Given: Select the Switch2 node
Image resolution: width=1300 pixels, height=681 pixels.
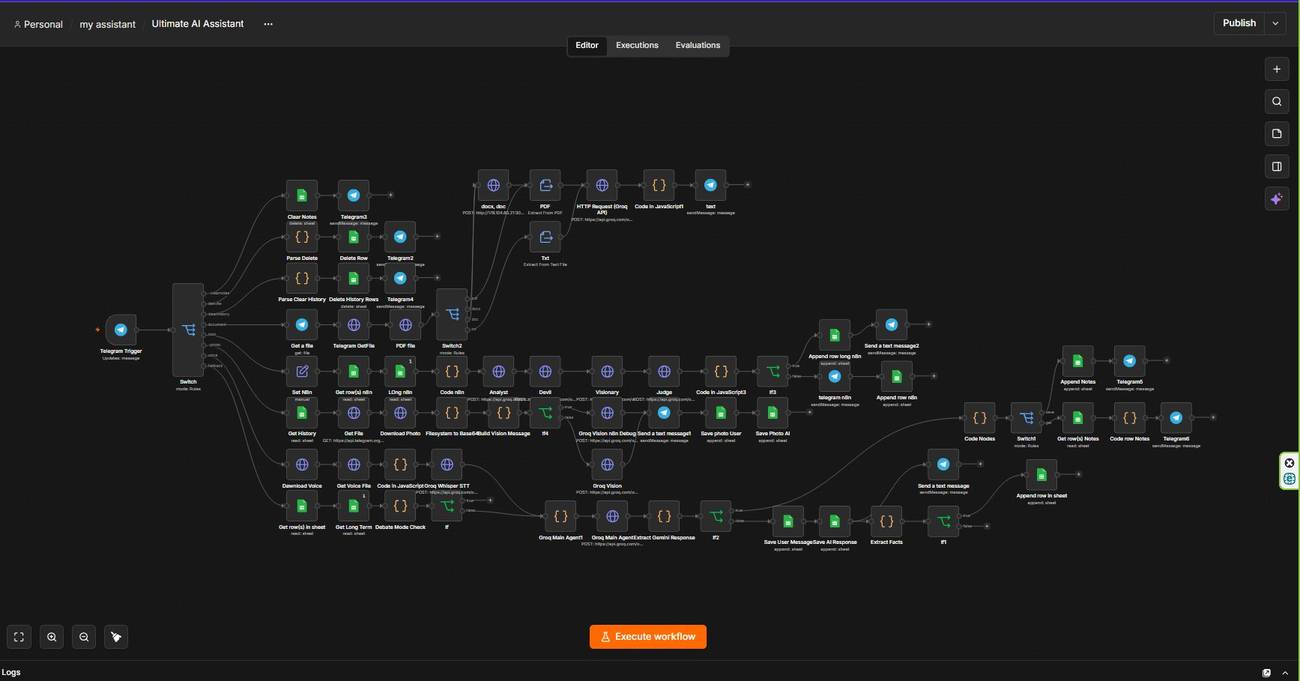Looking at the screenshot, I should tap(452, 314).
